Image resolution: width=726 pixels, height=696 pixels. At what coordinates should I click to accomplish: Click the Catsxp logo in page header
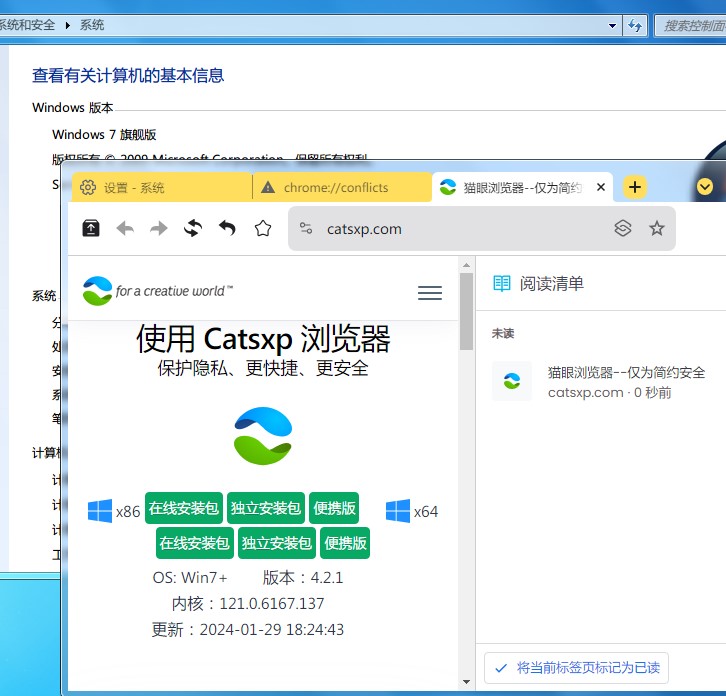[x=157, y=291]
